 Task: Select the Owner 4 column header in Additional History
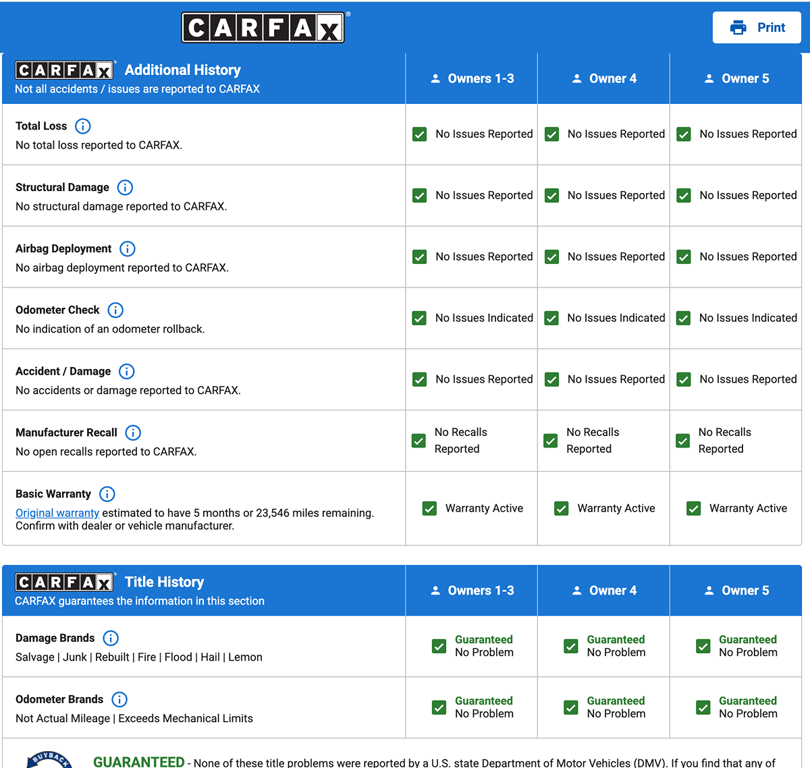[x=603, y=78]
